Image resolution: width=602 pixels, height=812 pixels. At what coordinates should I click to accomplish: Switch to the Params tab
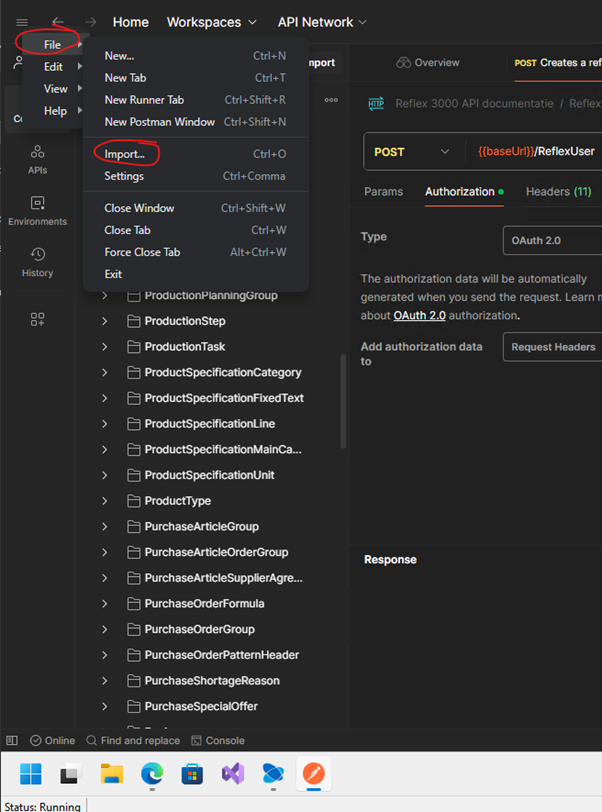383,192
